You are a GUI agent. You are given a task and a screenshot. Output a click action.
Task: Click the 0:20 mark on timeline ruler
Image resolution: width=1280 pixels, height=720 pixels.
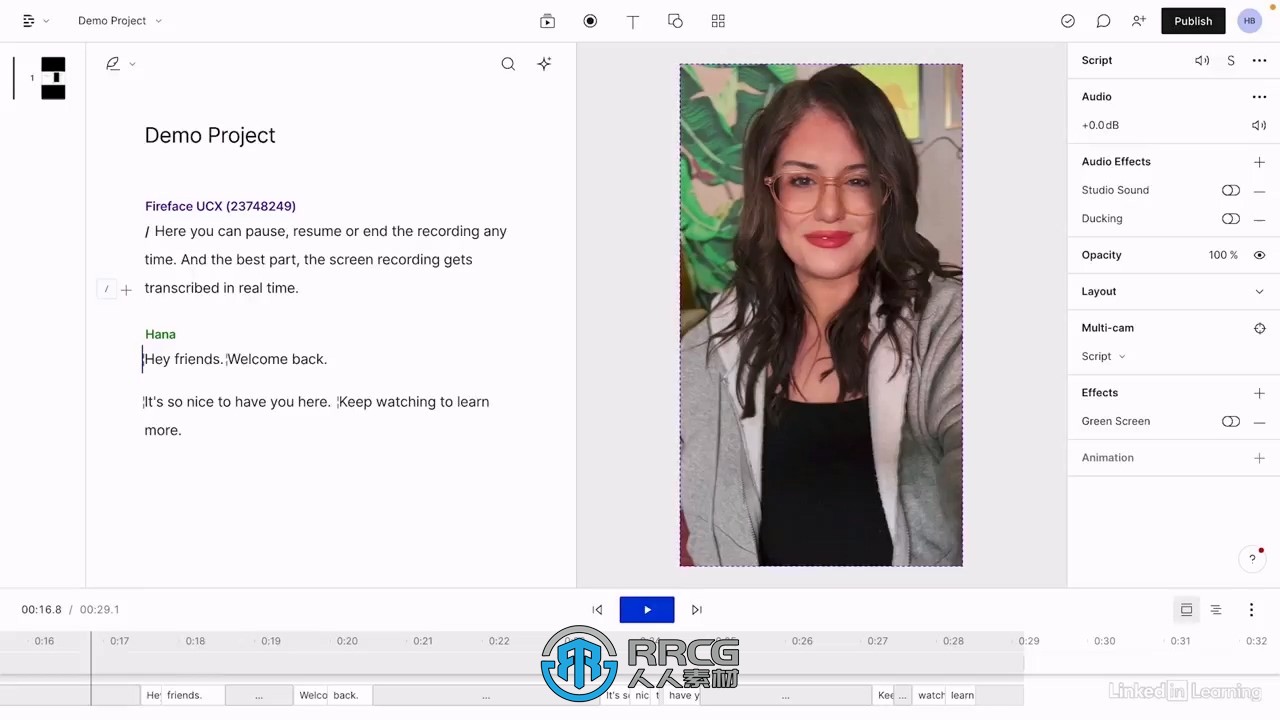pyautogui.click(x=347, y=641)
